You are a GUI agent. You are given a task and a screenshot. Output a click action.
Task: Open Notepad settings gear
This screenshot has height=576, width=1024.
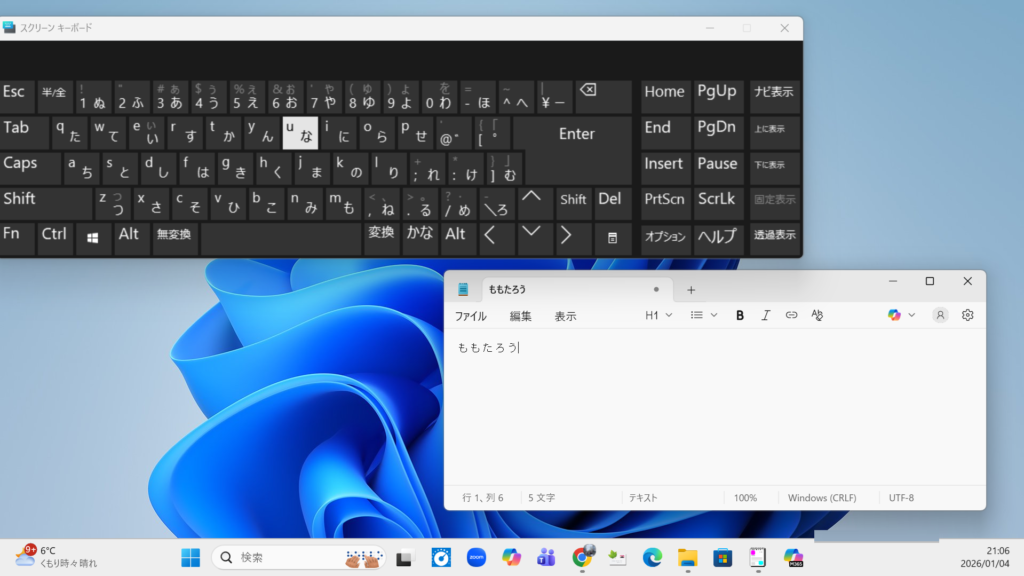[x=967, y=315]
